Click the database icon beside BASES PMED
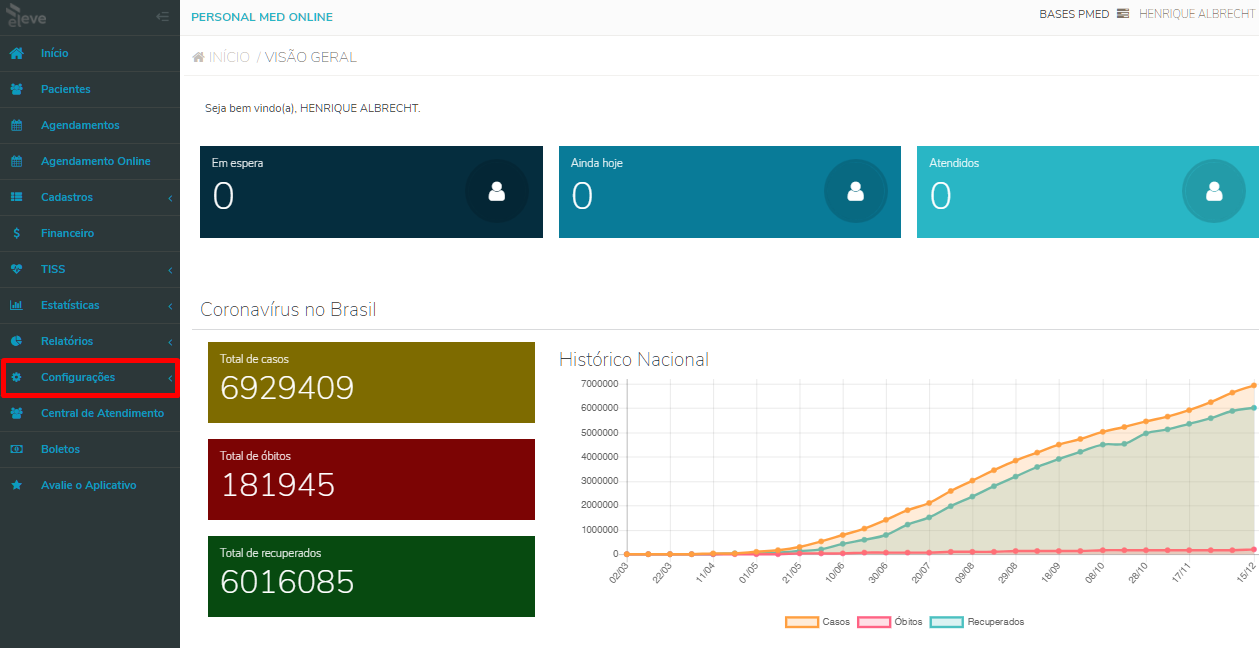 point(1122,14)
